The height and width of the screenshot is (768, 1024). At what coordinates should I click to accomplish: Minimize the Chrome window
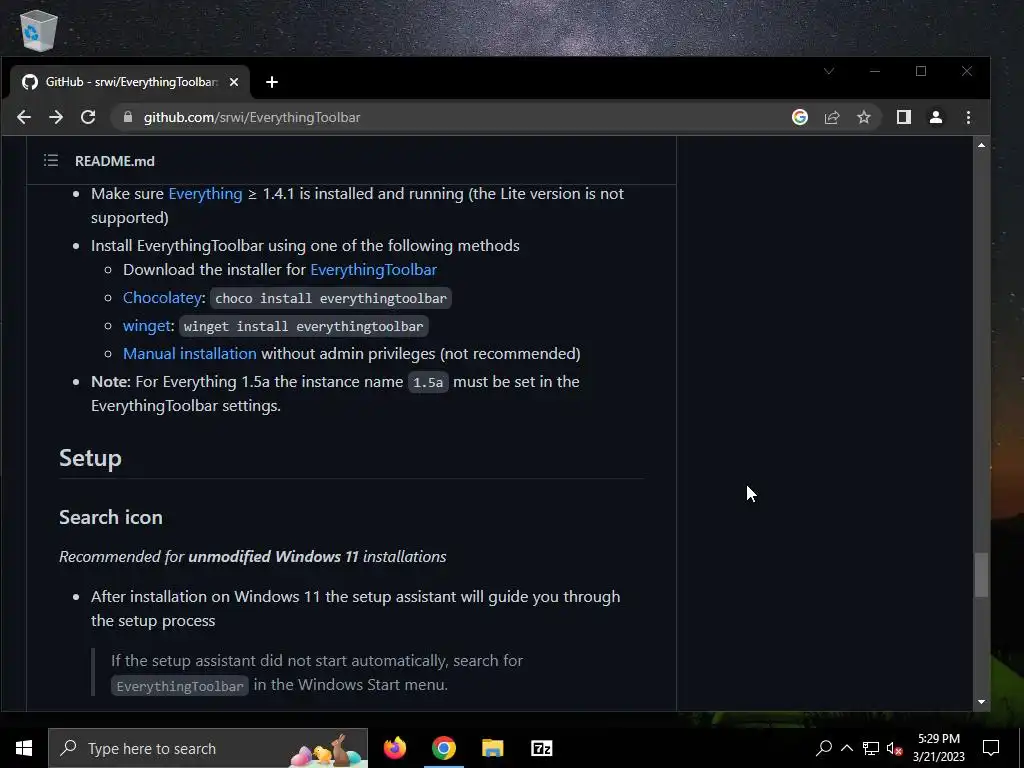(875, 71)
